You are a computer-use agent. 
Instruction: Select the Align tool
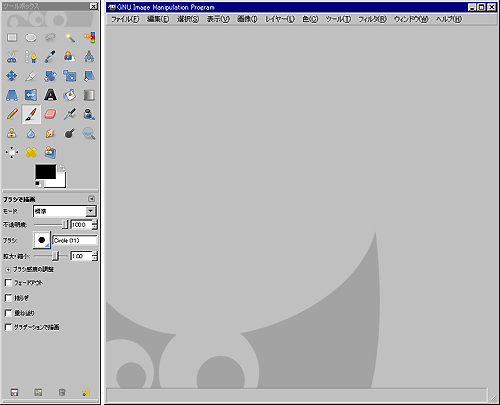point(12,153)
